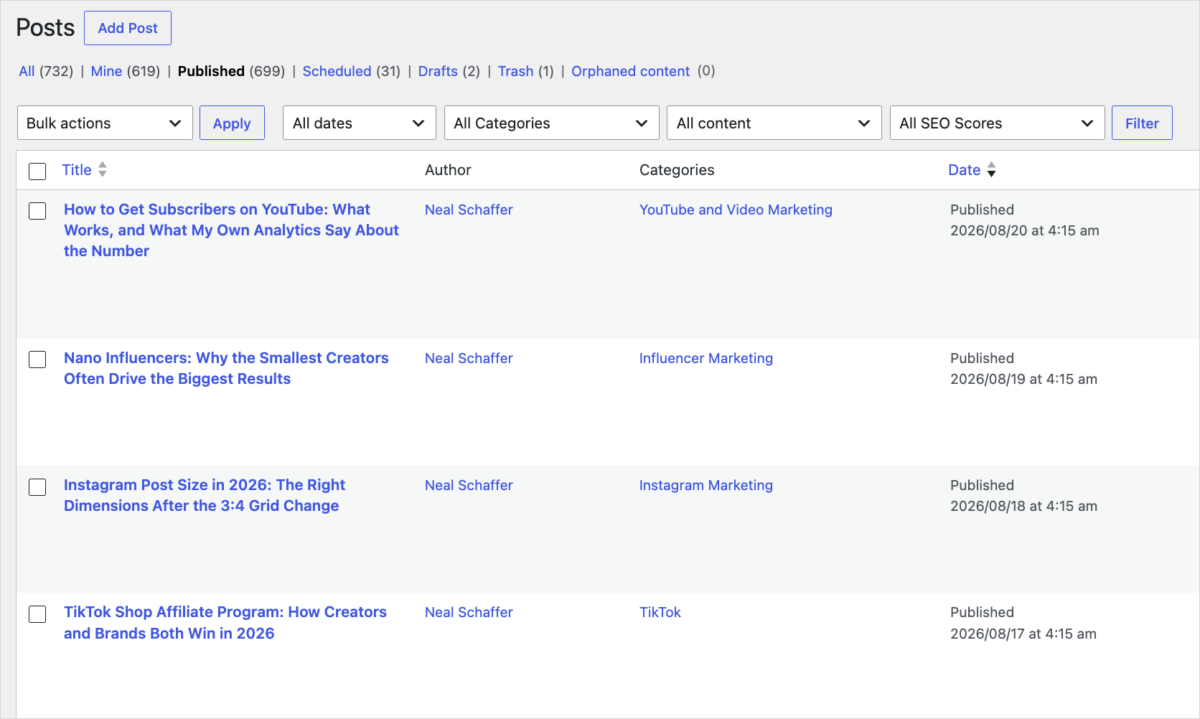Open the All Categories dropdown
Screen dimensions: 1200x719
click(x=551, y=123)
